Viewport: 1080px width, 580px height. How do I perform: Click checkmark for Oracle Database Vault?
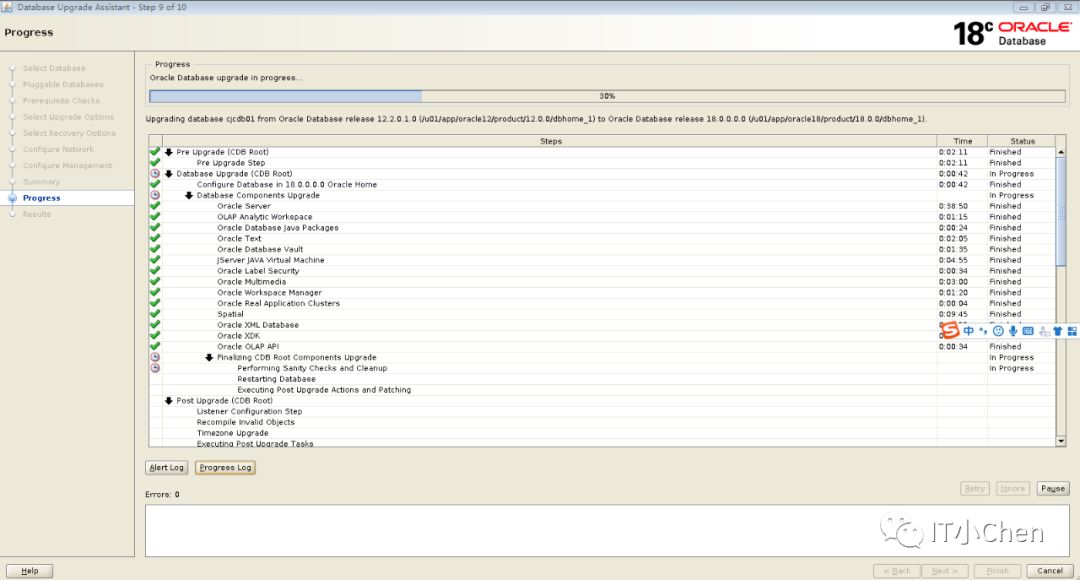click(x=155, y=249)
